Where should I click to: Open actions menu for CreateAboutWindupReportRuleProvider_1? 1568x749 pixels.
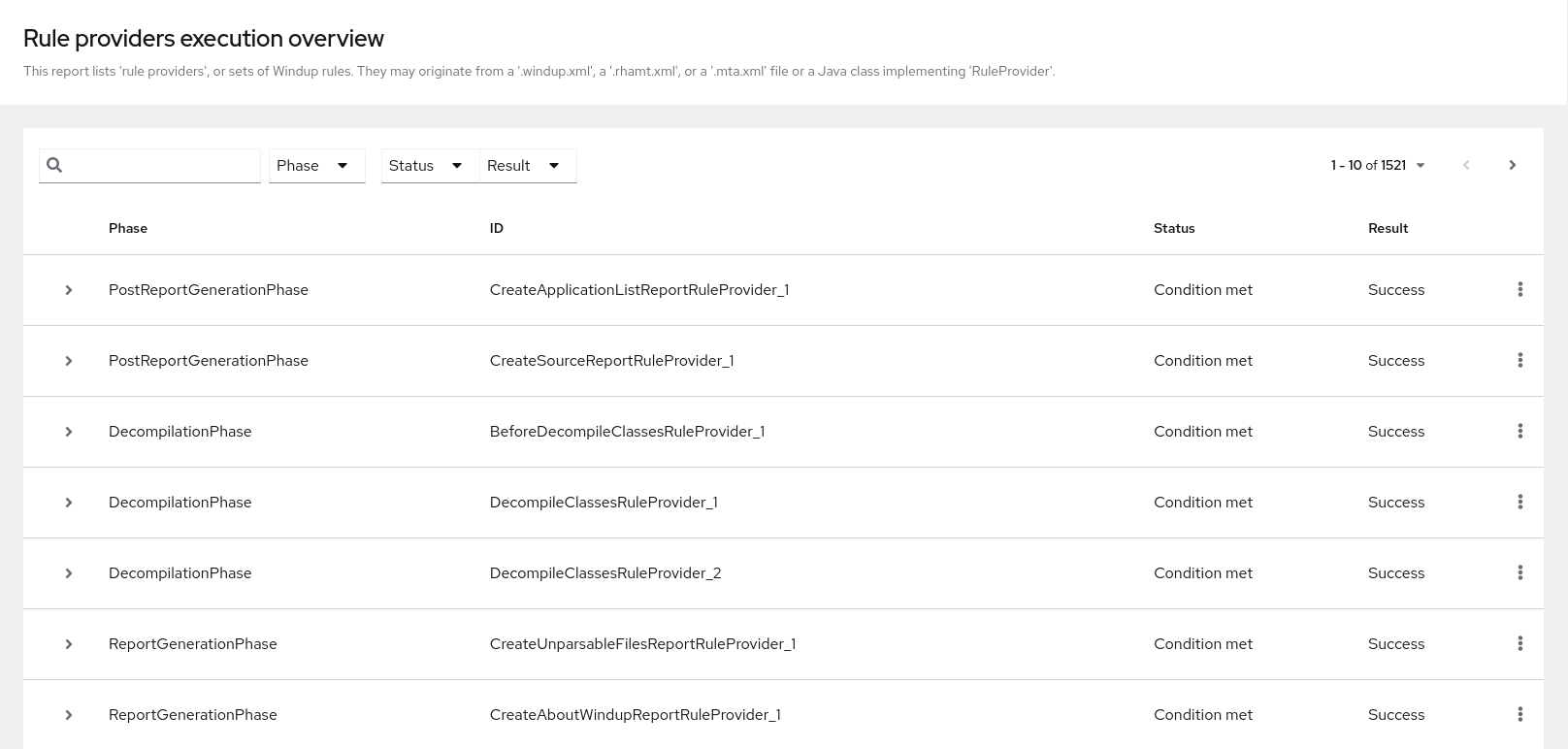click(x=1519, y=714)
